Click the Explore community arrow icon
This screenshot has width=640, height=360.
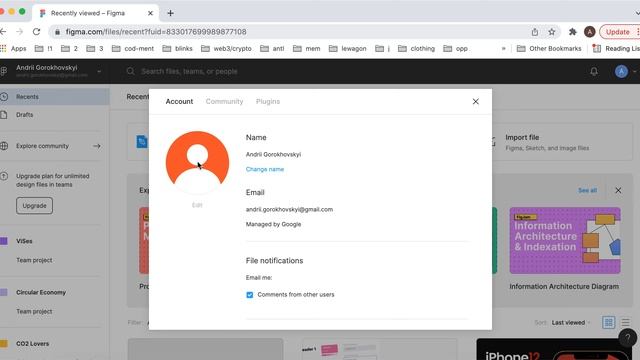tap(97, 146)
